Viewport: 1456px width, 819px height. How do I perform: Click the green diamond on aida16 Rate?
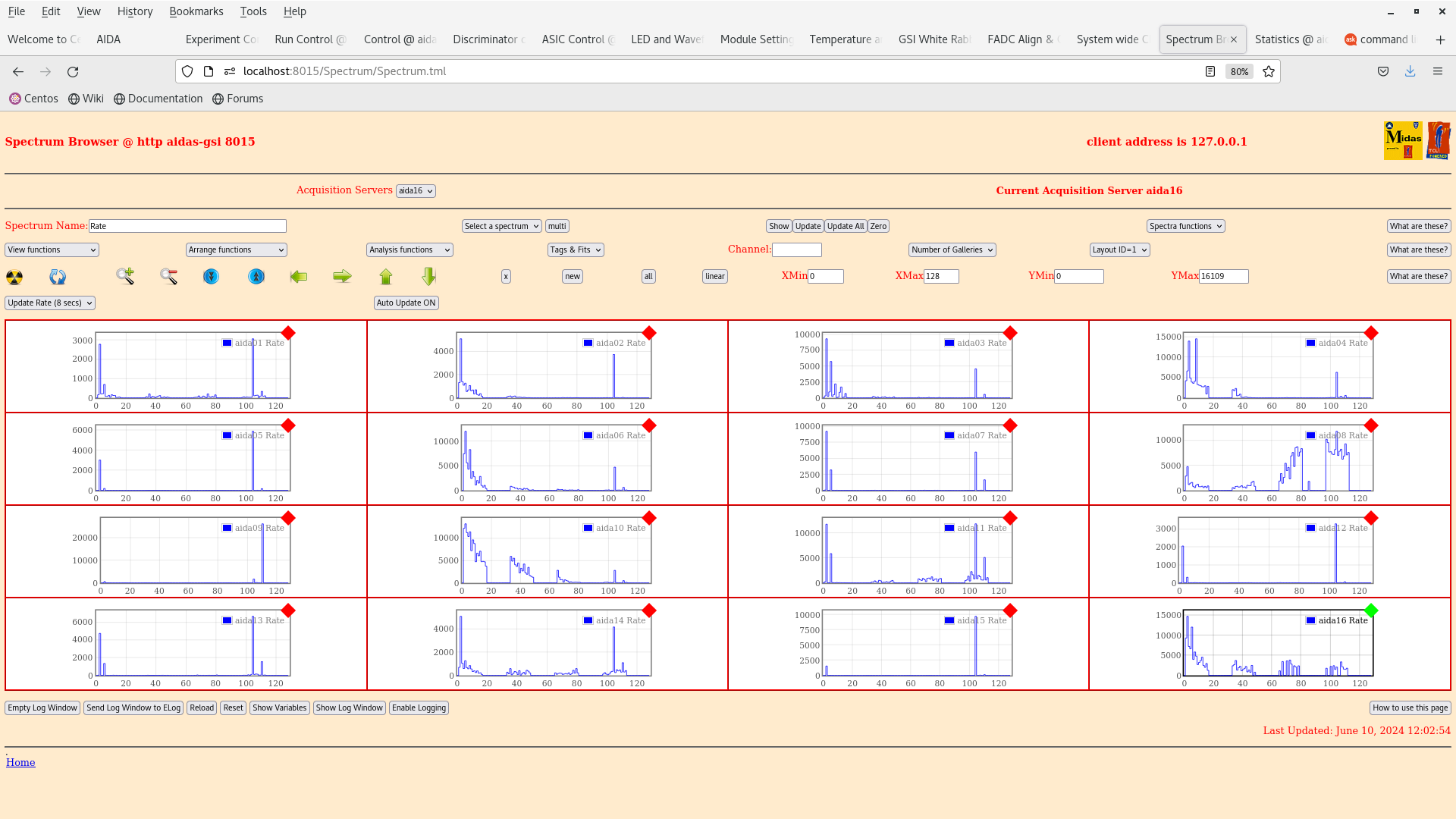coord(1370,610)
